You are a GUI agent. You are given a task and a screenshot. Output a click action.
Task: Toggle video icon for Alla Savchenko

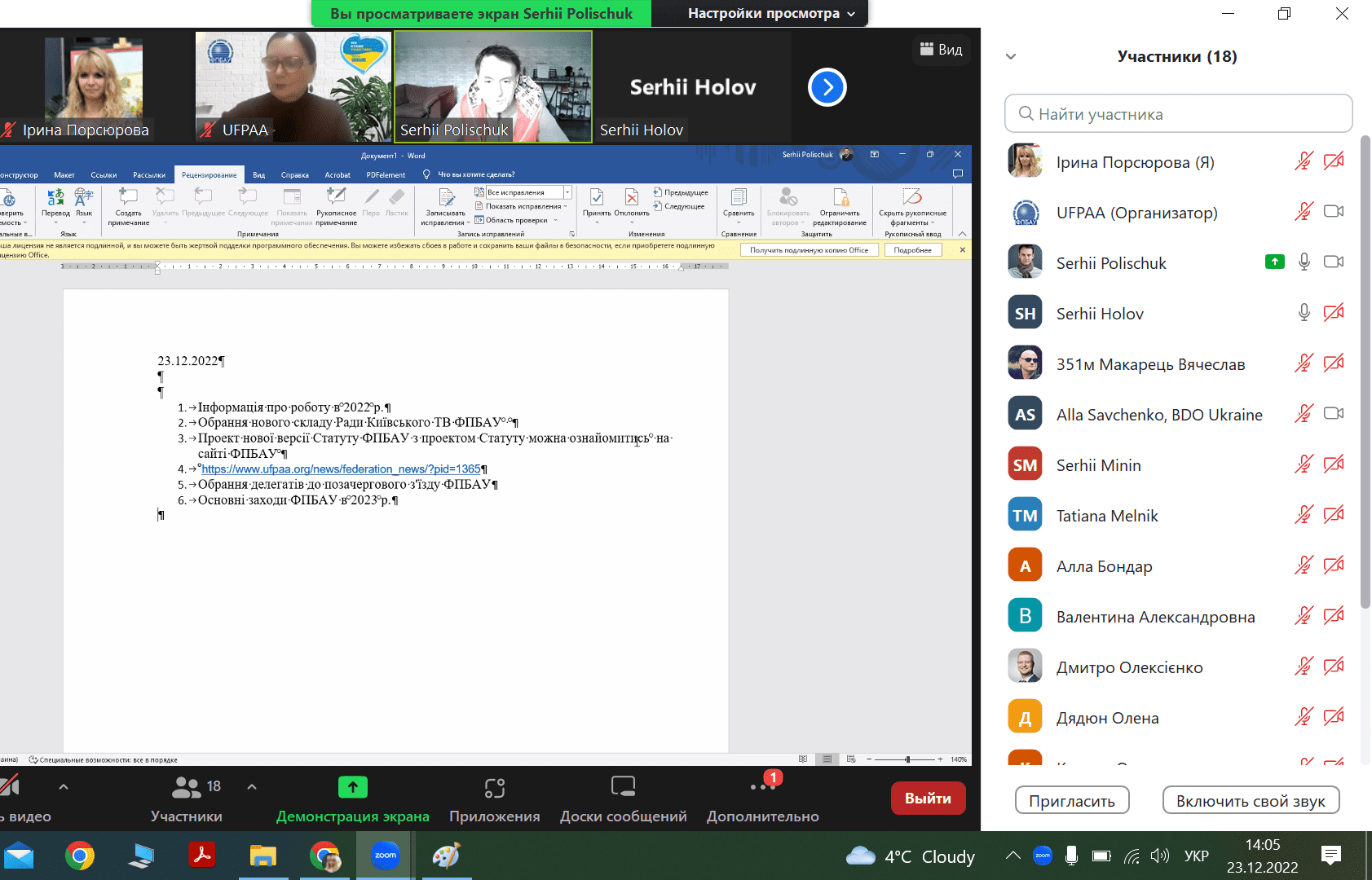tap(1334, 413)
